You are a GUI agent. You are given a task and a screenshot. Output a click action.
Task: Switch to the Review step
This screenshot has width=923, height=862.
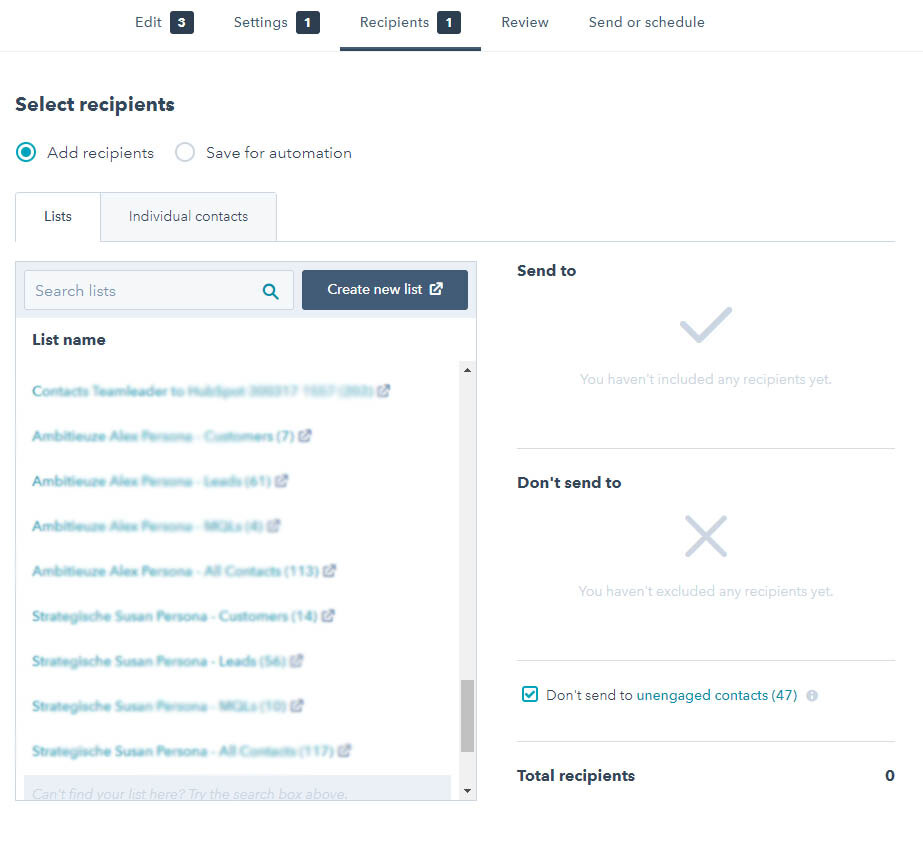524,23
